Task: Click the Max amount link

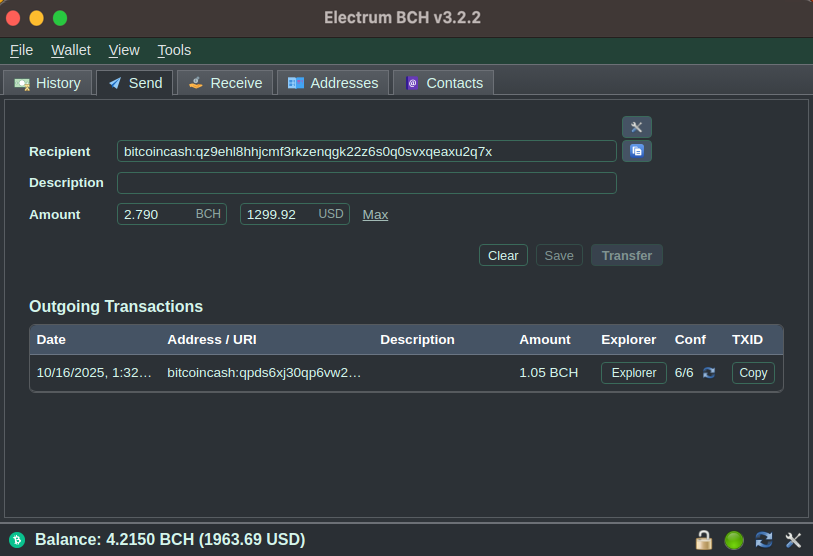Action: [375, 215]
